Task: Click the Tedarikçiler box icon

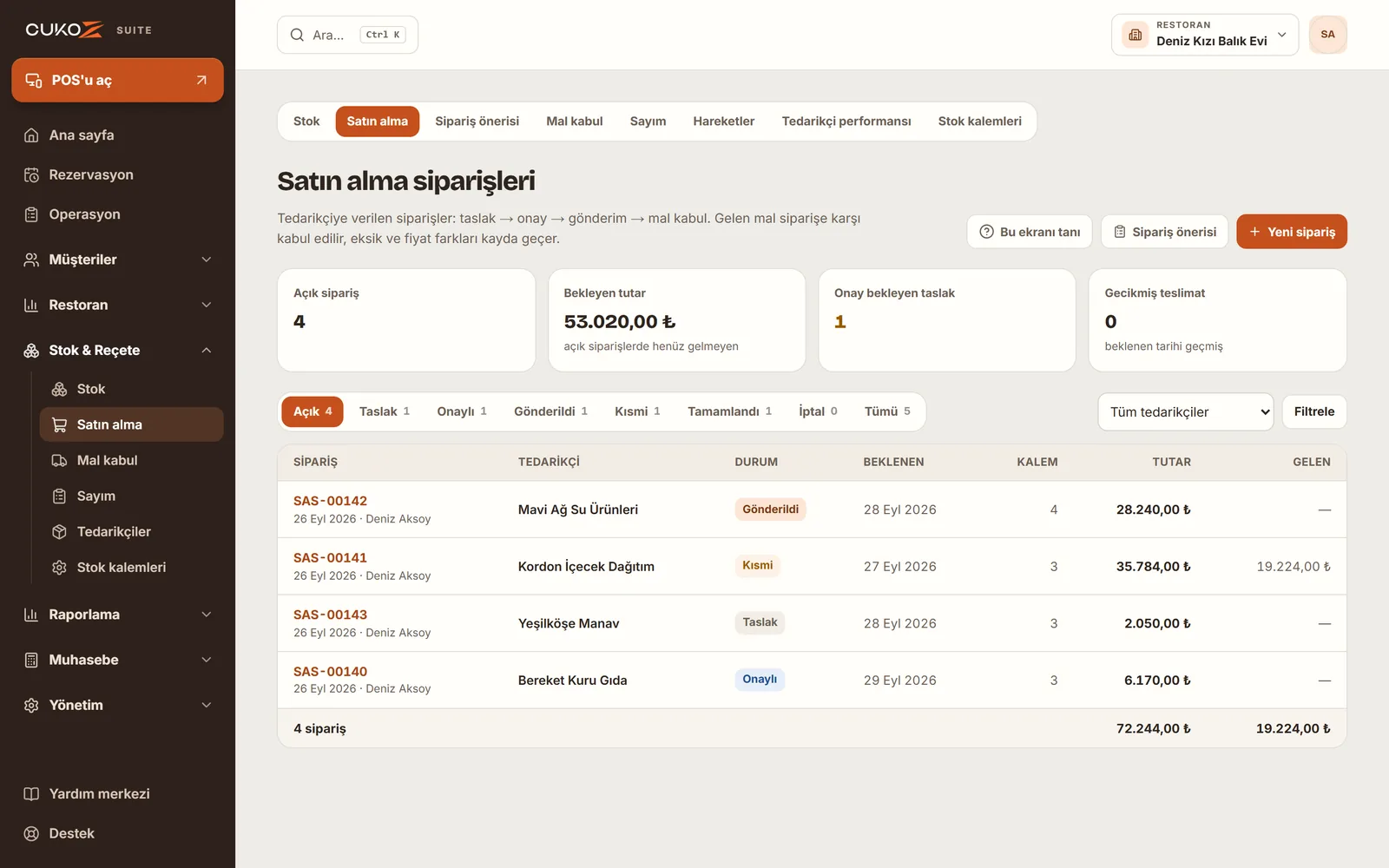Action: coord(59,532)
